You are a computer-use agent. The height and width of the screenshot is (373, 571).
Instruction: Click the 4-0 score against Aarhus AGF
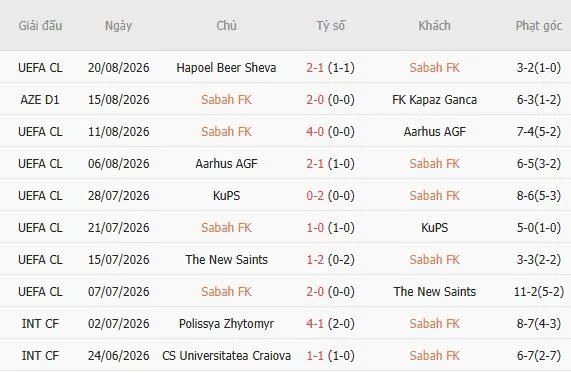315,131
